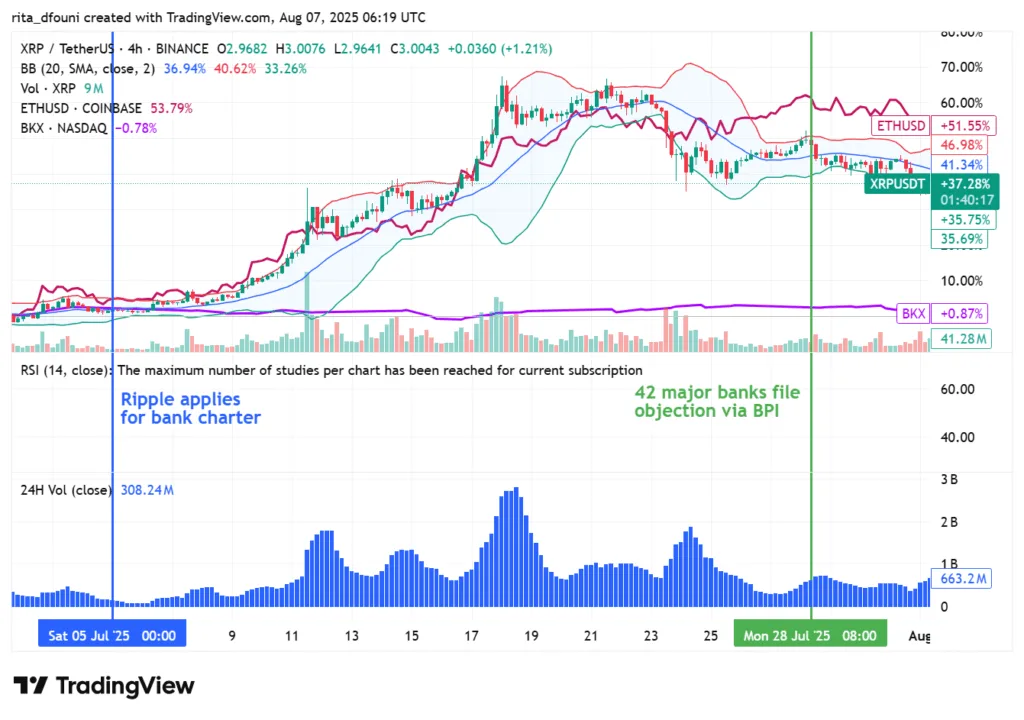Click the TradingView logo
The height and width of the screenshot is (720, 1024).
pos(104,685)
